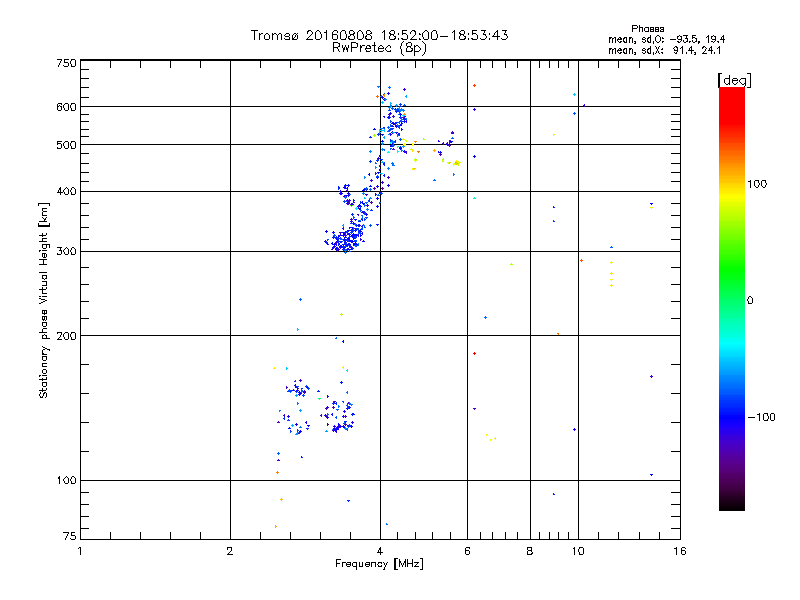Viewport: 800px width, 600px height.
Task: Select the 'mean, sd,X: 91.4, 24.1' value
Action: pos(664,50)
